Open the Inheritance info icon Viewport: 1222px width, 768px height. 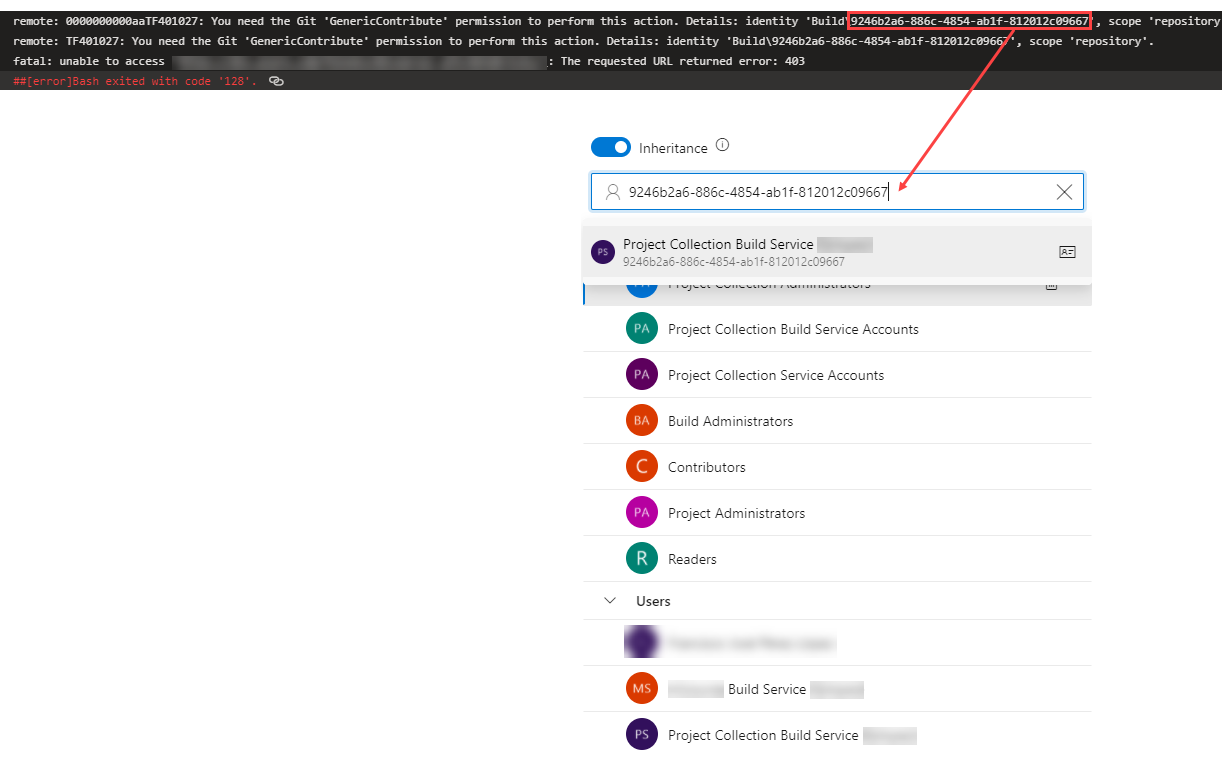pyautogui.click(x=723, y=145)
